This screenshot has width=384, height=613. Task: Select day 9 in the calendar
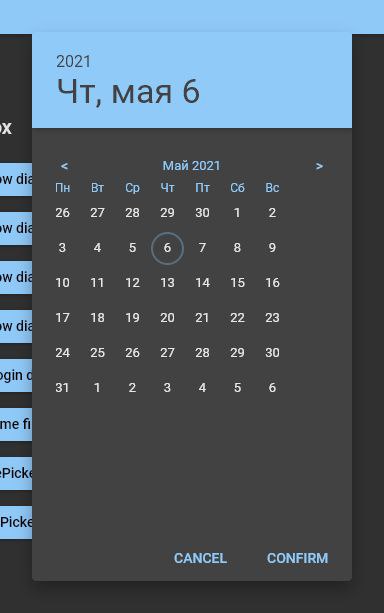click(x=272, y=248)
